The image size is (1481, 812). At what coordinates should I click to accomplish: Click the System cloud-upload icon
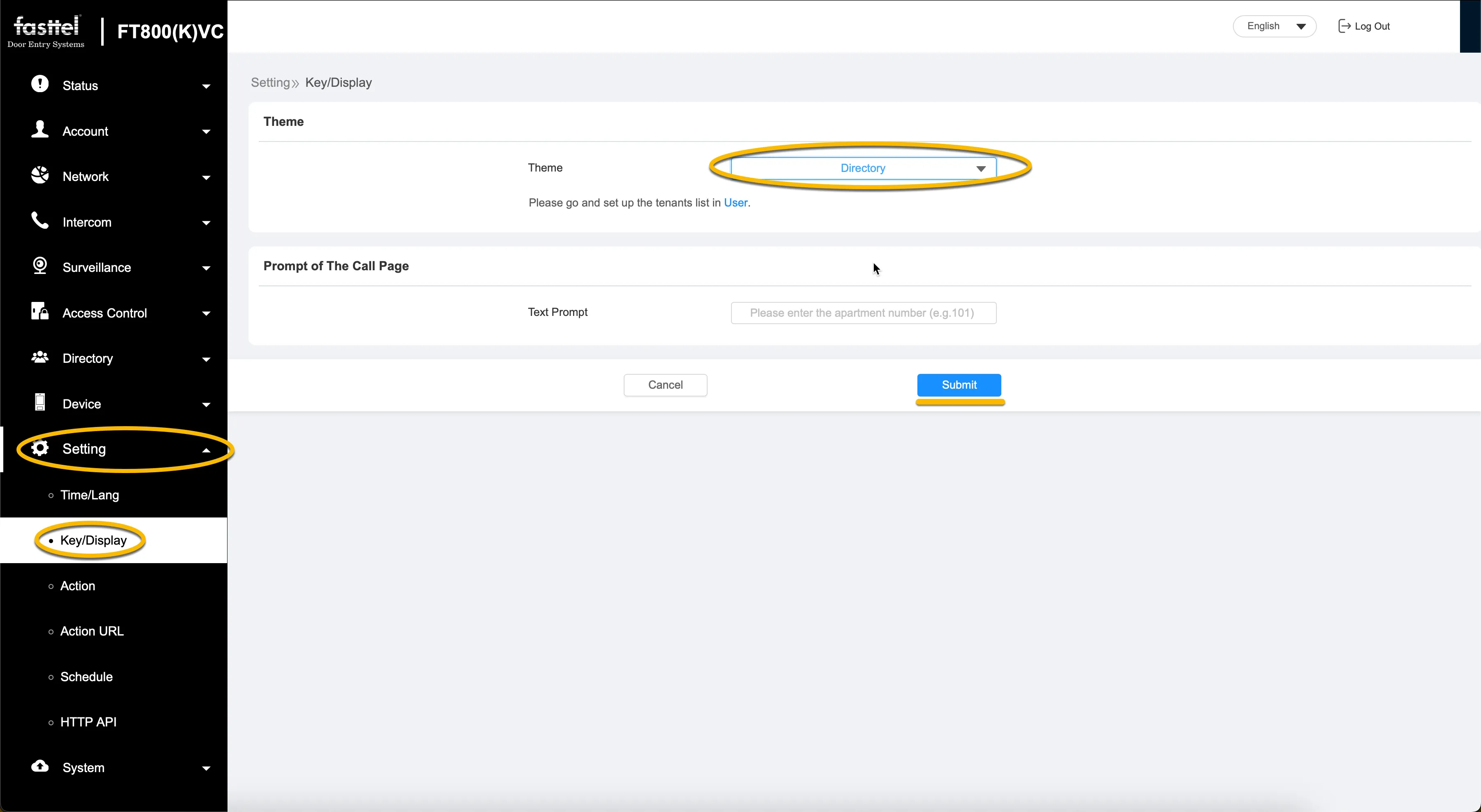39,766
